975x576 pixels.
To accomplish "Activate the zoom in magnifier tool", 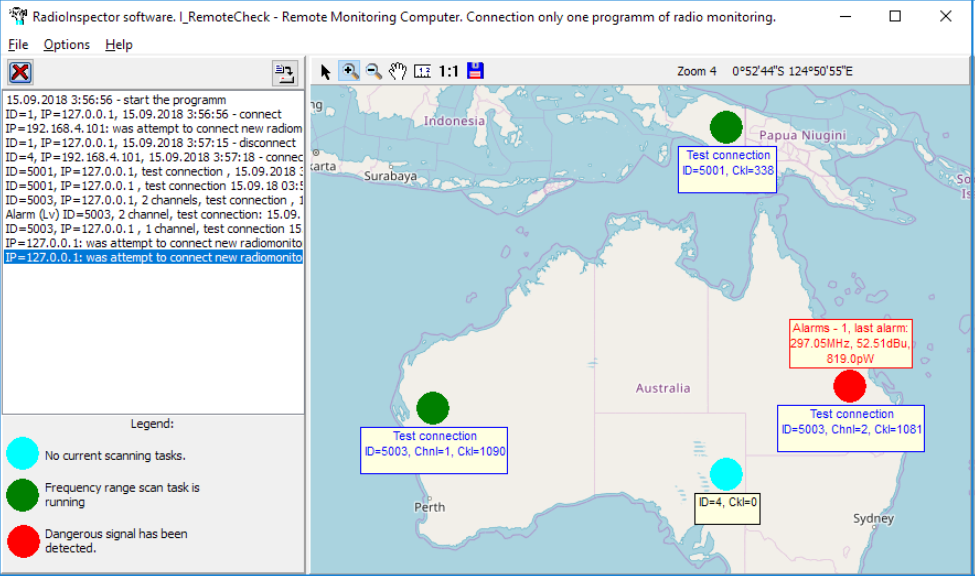I will click(x=349, y=72).
